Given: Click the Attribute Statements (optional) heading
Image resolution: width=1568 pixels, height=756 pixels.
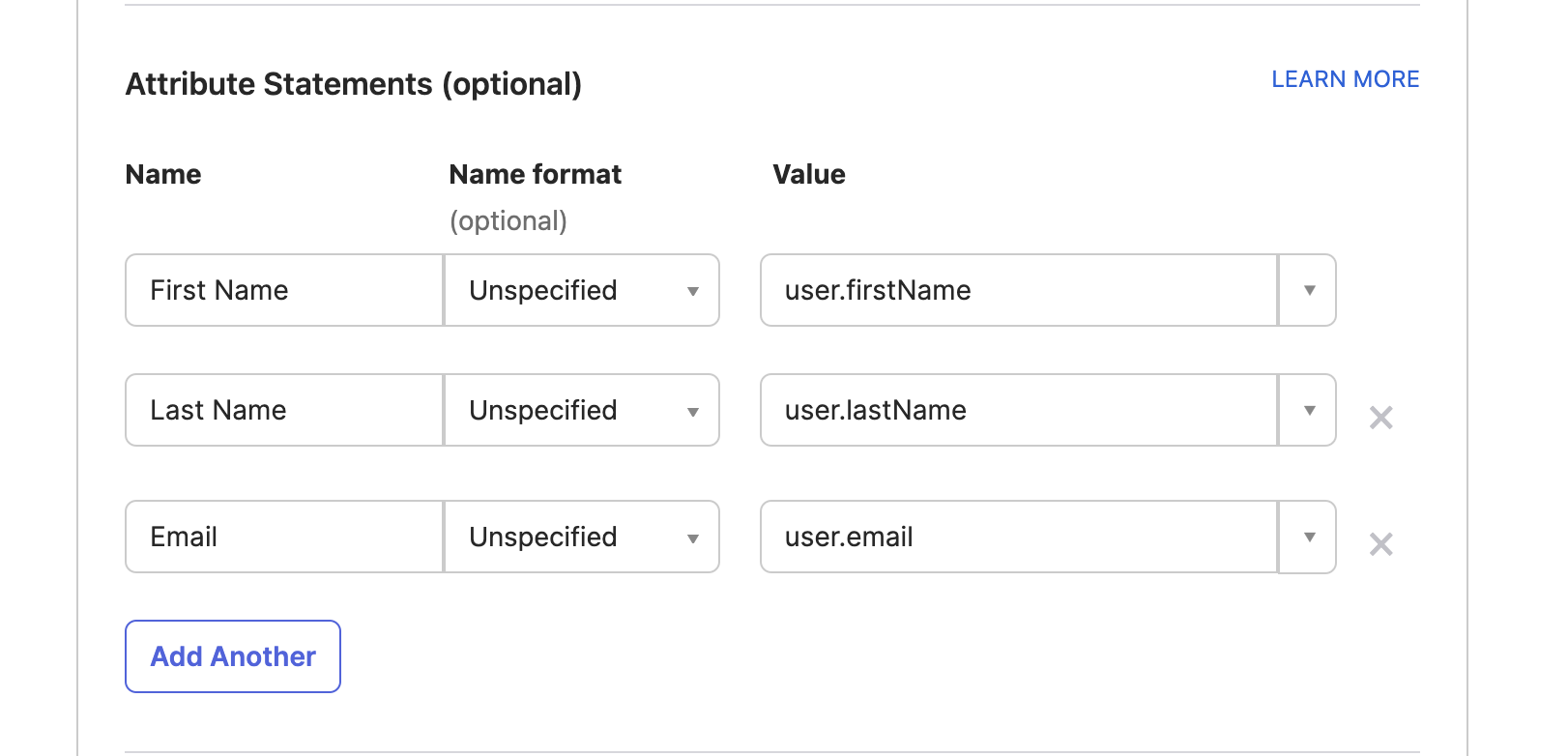Looking at the screenshot, I should 354,84.
